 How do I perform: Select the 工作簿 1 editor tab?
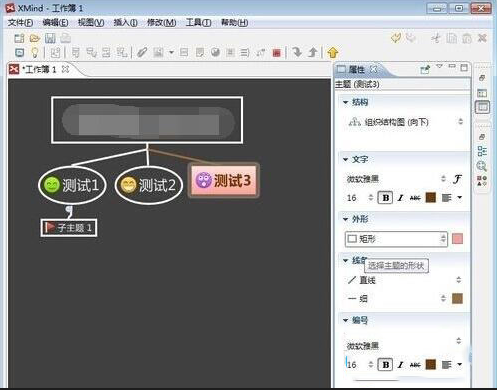39,69
